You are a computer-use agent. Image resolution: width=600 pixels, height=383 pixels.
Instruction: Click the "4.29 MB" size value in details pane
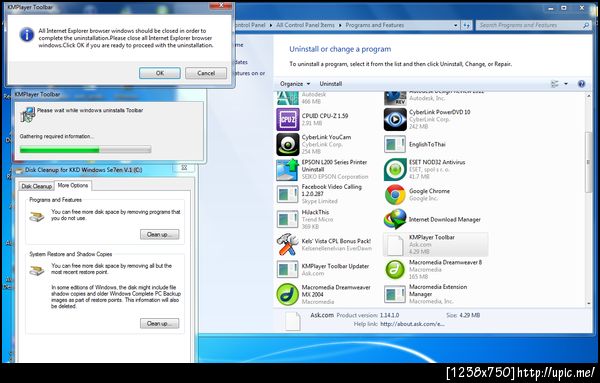tap(469, 315)
